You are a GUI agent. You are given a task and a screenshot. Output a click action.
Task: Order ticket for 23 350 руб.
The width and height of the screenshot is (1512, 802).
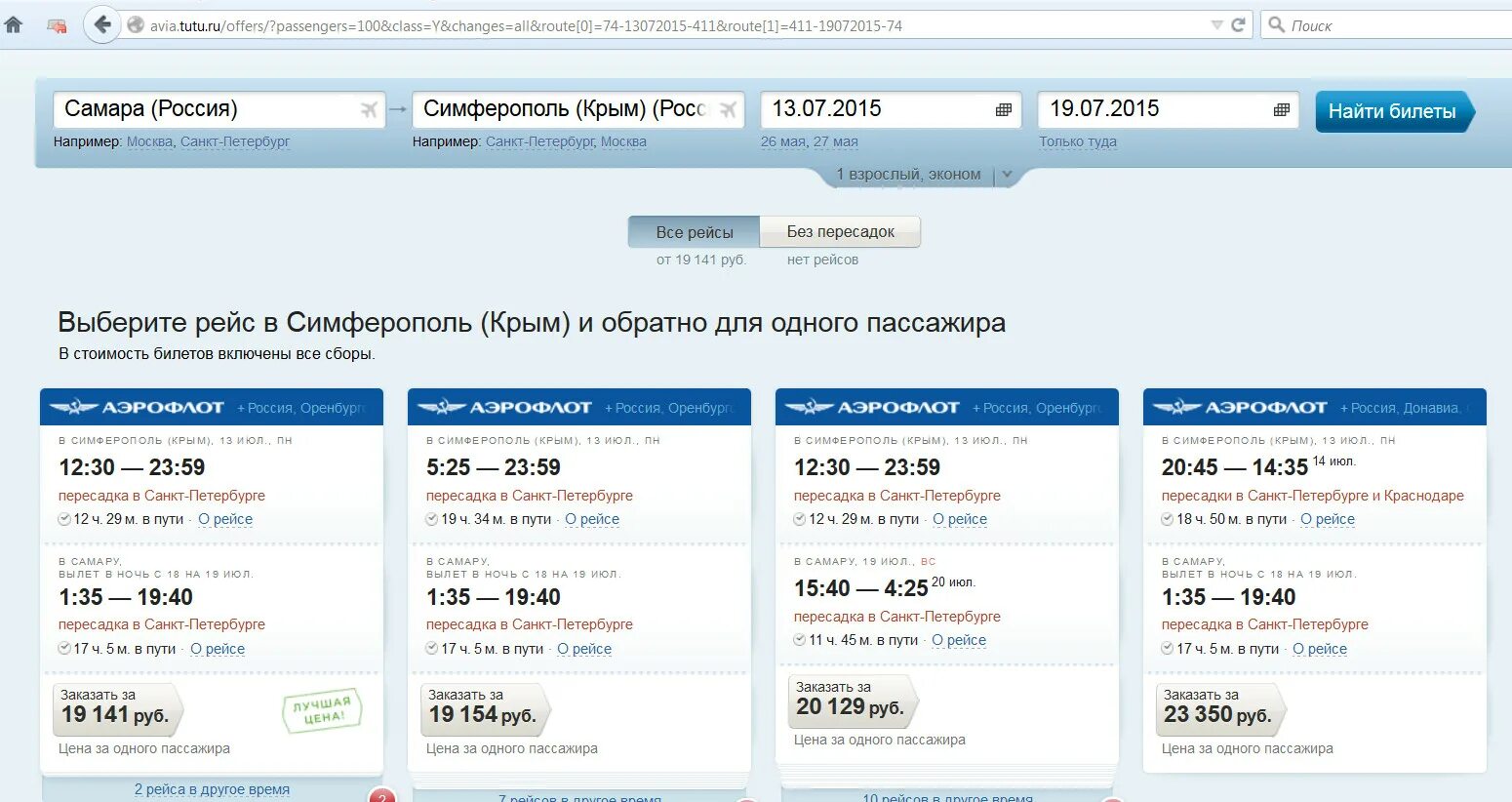point(1220,707)
